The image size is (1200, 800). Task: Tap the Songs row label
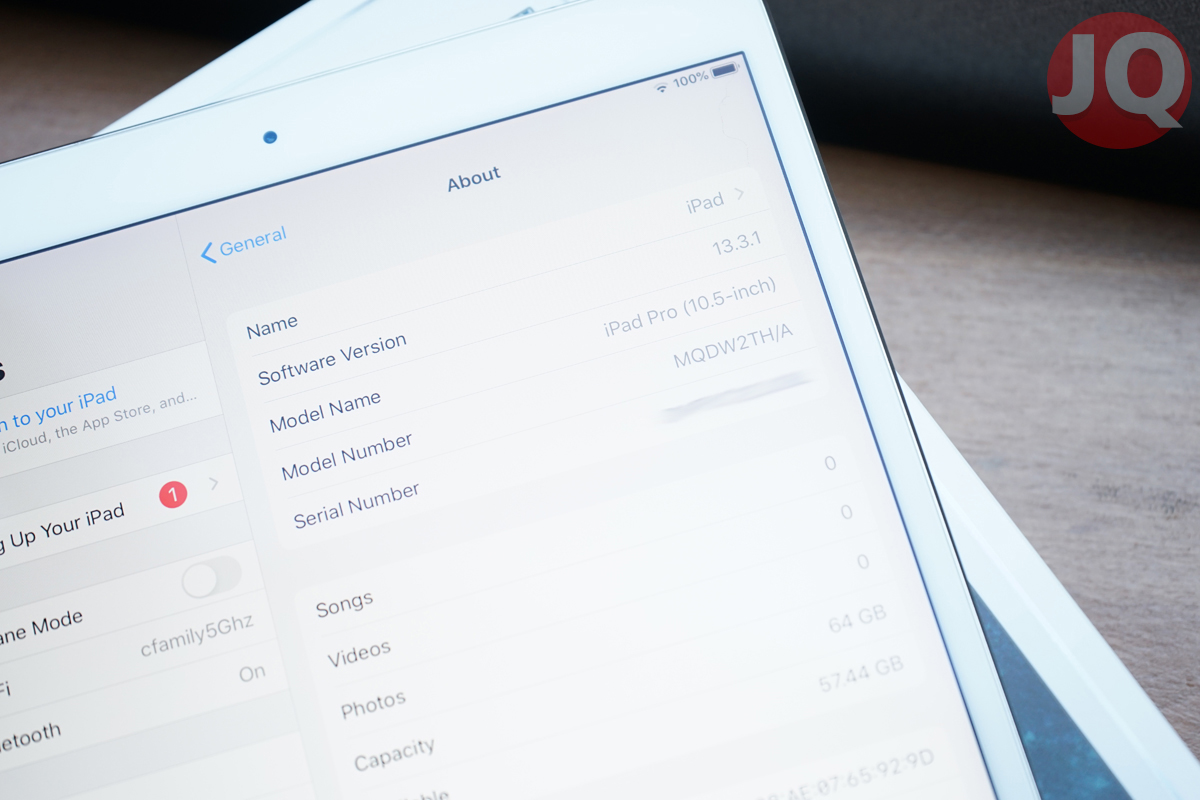pyautogui.click(x=344, y=604)
